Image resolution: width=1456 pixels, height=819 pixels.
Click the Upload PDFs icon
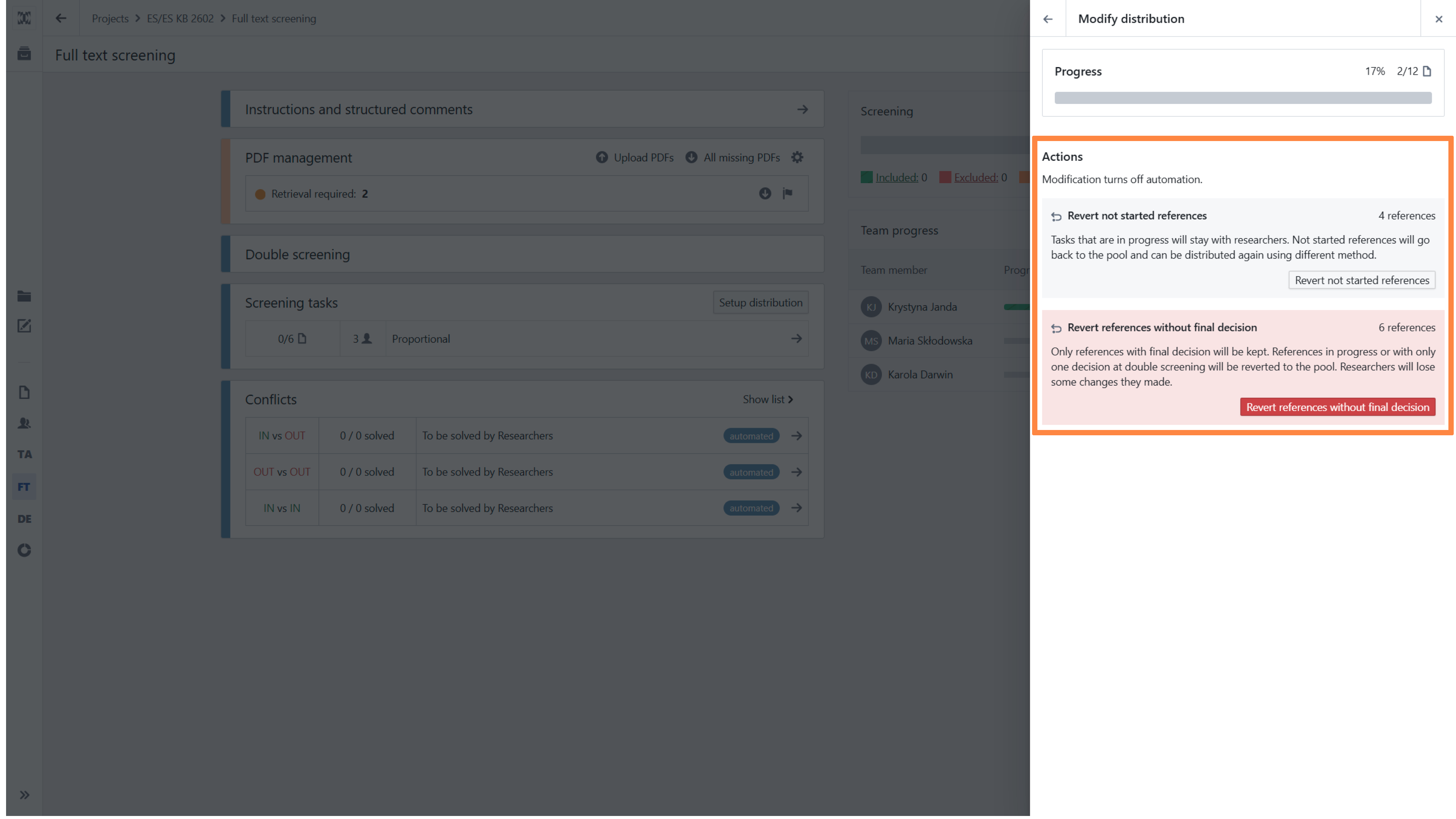[602, 157]
